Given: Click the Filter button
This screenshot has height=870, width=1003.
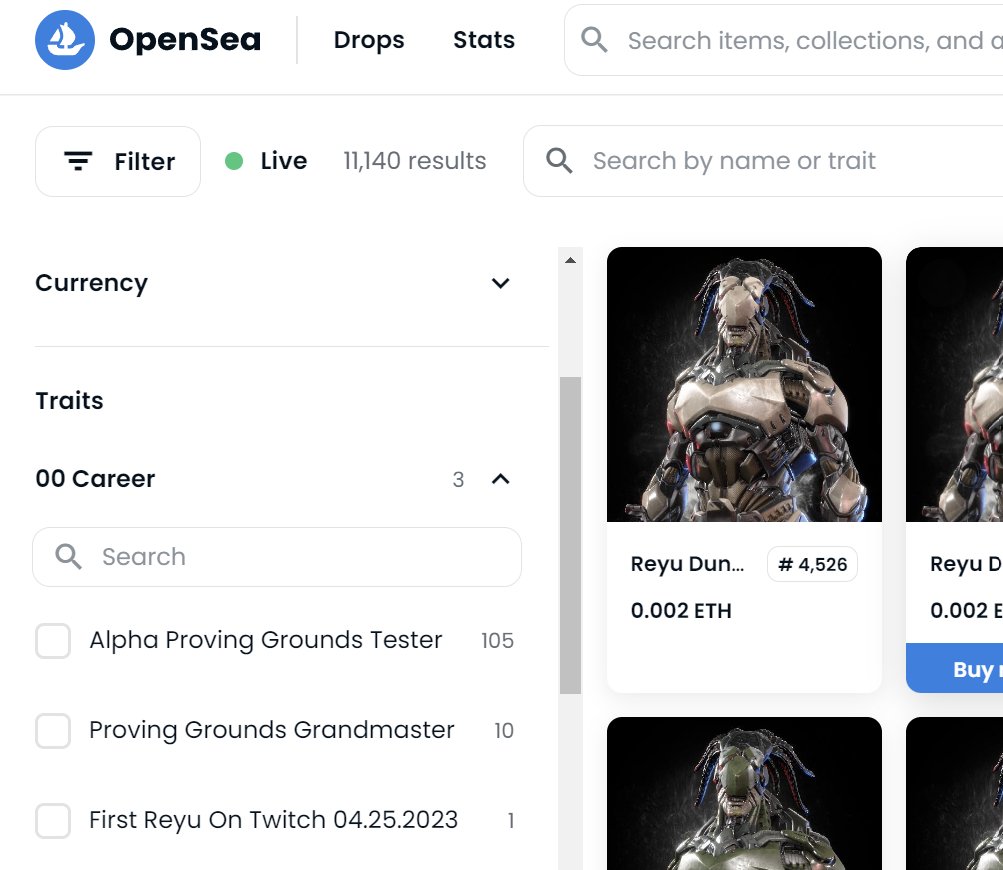Looking at the screenshot, I should click(x=118, y=161).
